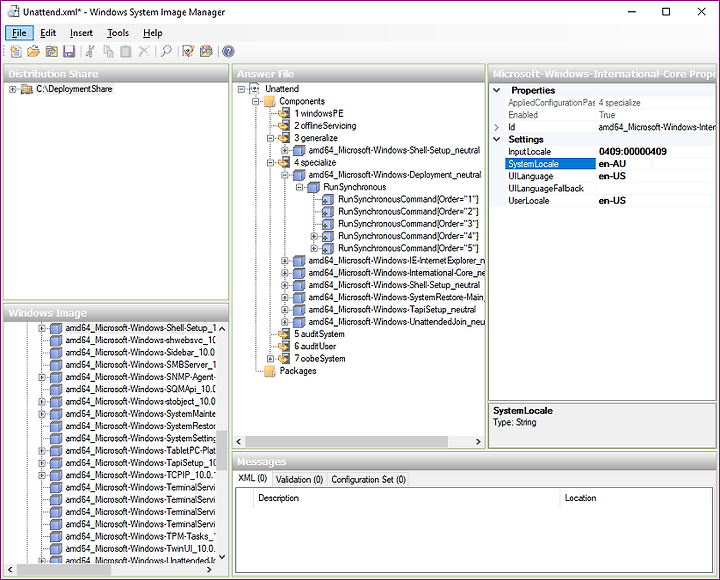The image size is (720, 580).
Task: Switch to the Validation (0) tab
Action: coord(299,479)
